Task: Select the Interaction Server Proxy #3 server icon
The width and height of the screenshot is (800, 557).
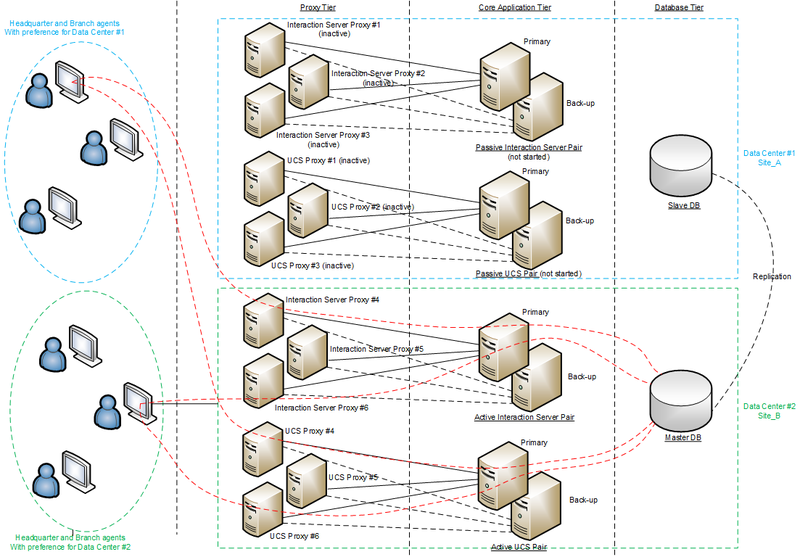Action: (x=264, y=111)
